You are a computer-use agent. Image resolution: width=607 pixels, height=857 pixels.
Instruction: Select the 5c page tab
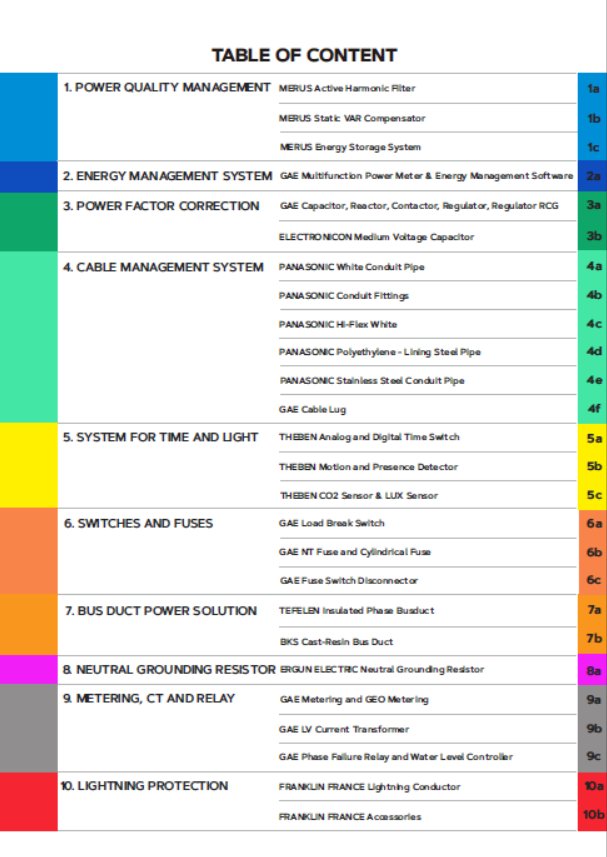[593, 495]
